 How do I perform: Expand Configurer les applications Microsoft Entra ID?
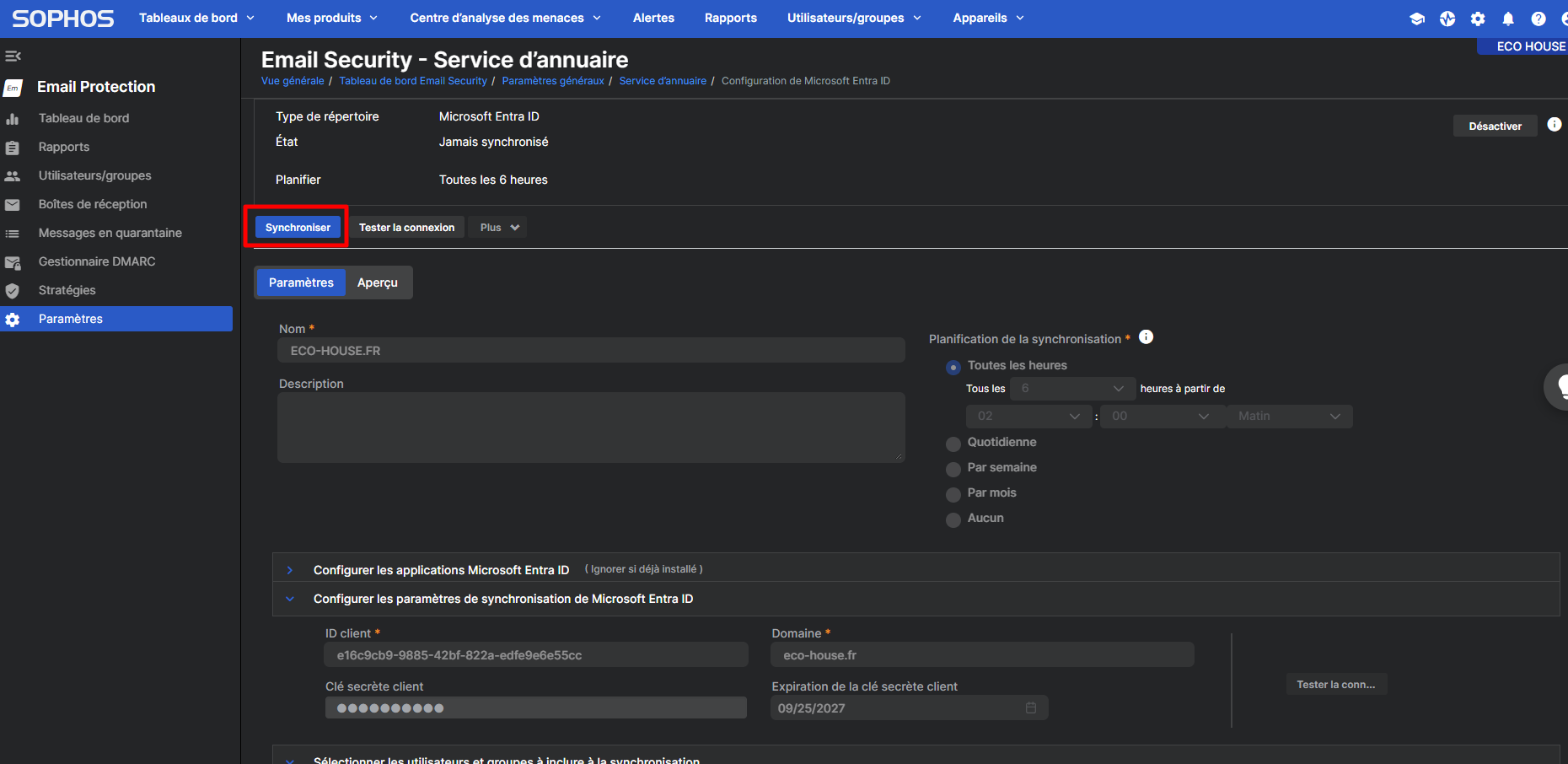pyautogui.click(x=290, y=570)
